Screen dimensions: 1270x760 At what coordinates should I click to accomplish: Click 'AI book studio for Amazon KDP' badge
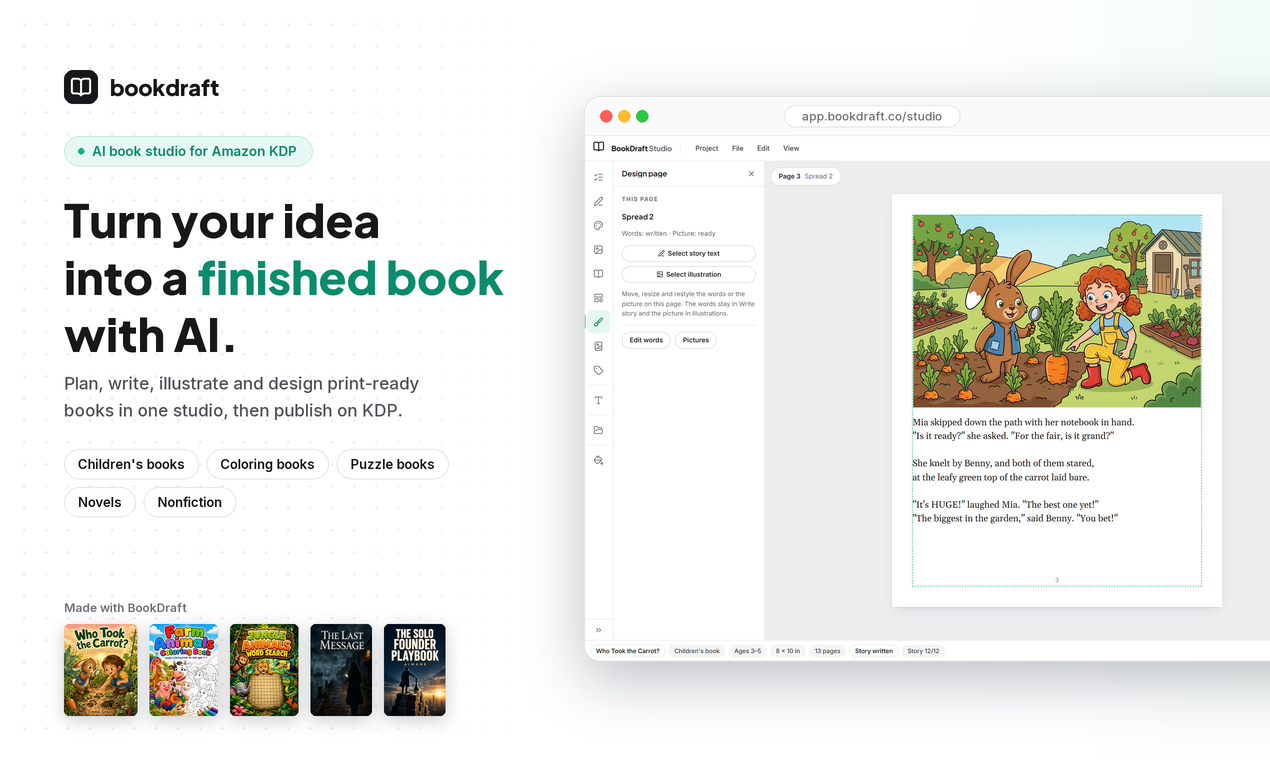coord(188,151)
